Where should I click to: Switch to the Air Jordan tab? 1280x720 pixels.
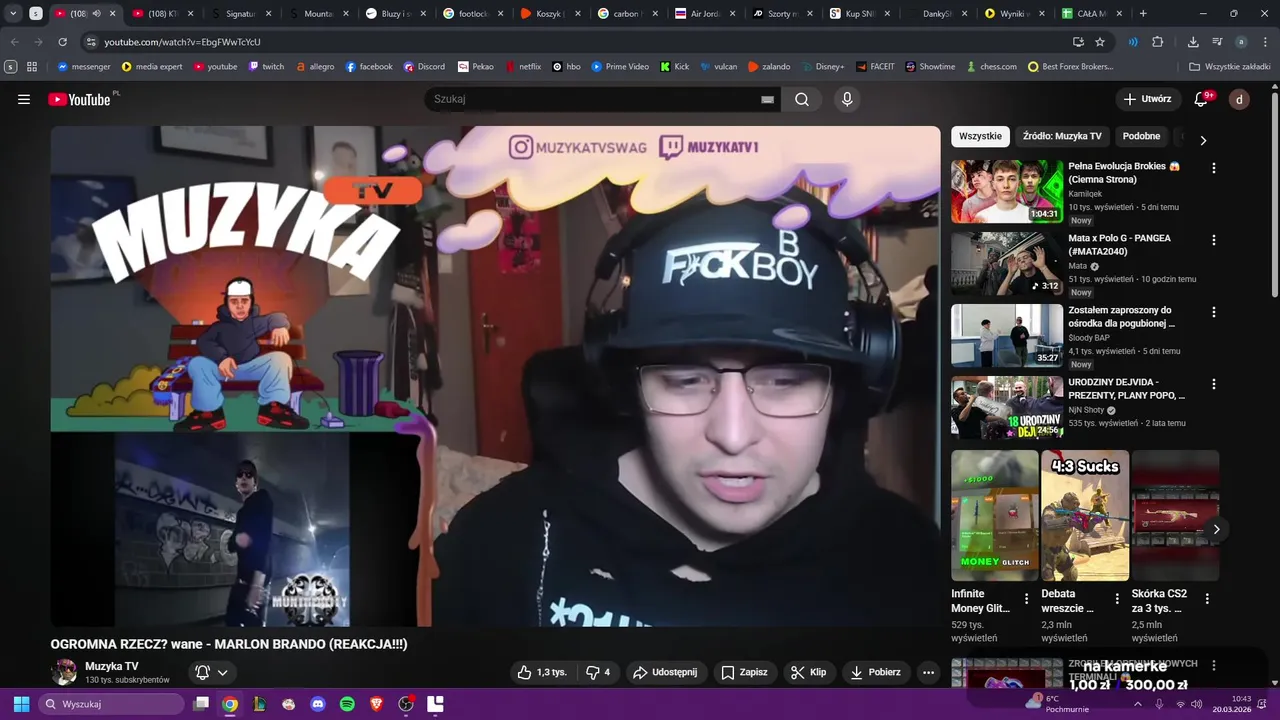pyautogui.click(x=698, y=14)
